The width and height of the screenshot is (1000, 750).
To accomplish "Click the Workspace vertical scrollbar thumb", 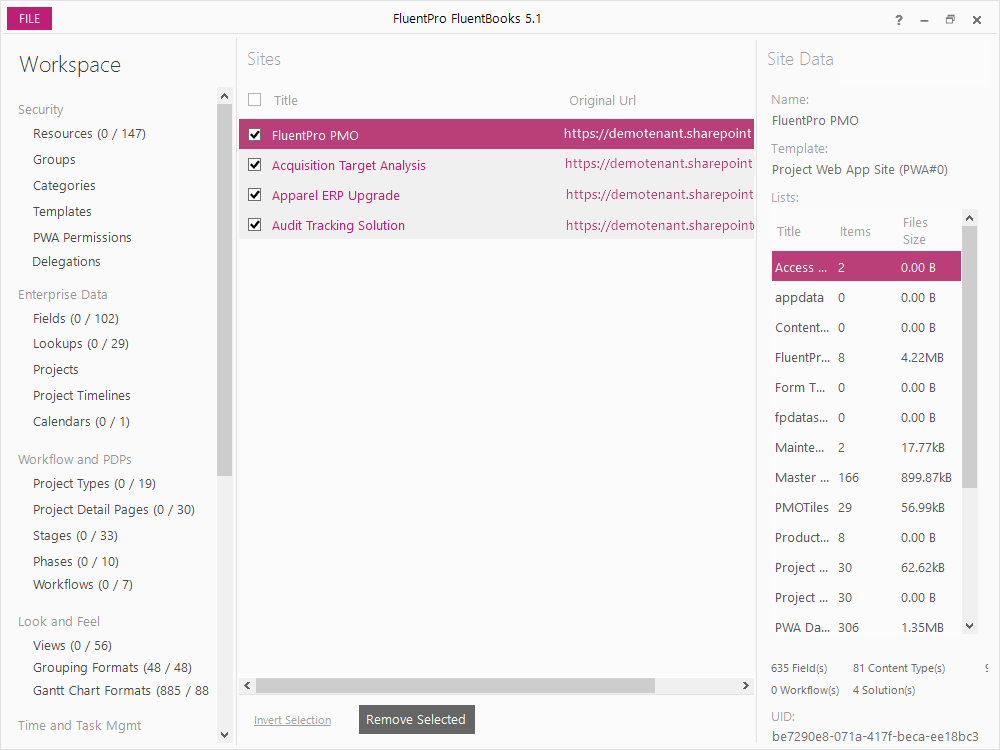I will pos(224,290).
